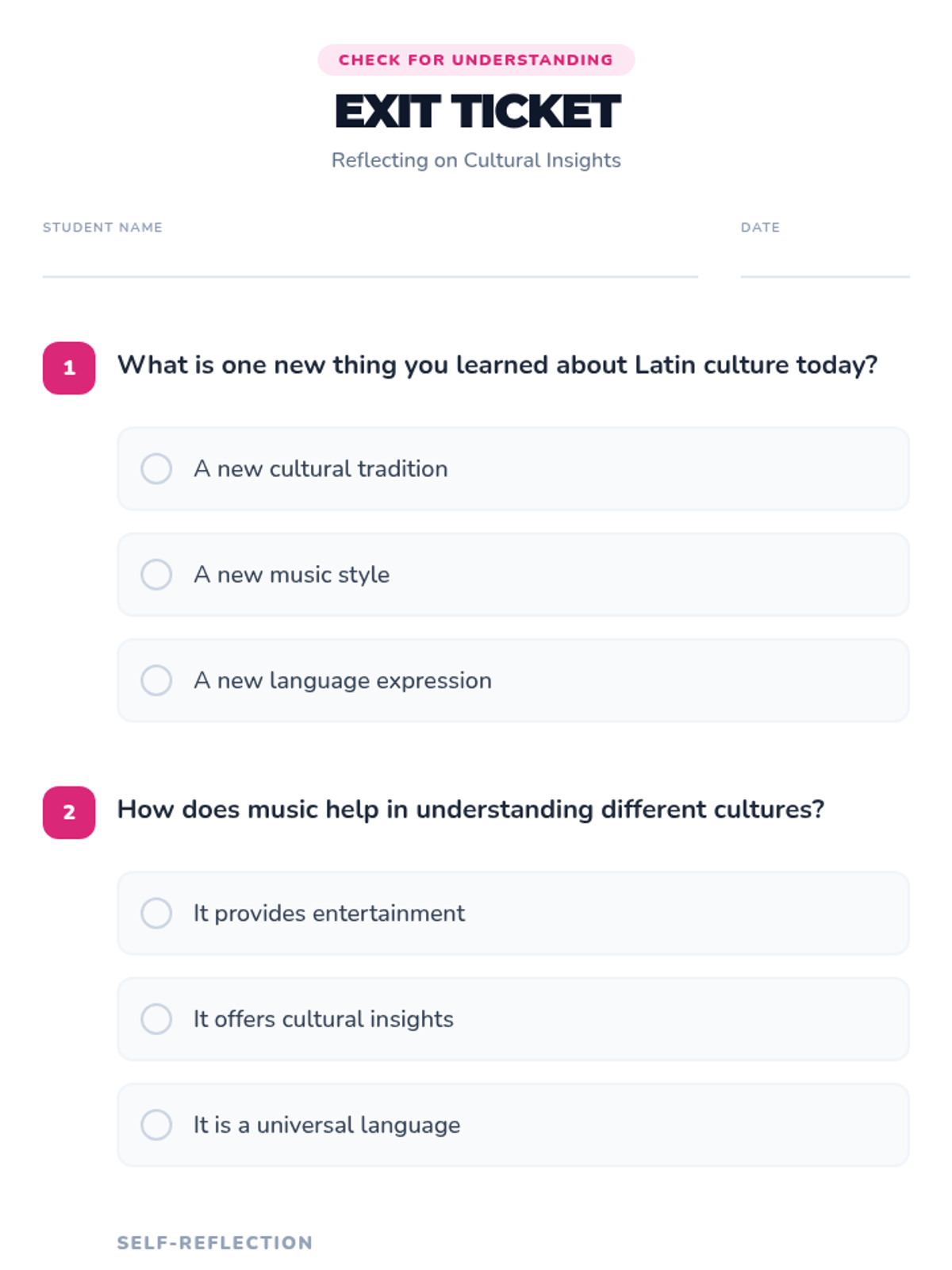
Task: Click the "A new music style" answer text
Action: (292, 575)
